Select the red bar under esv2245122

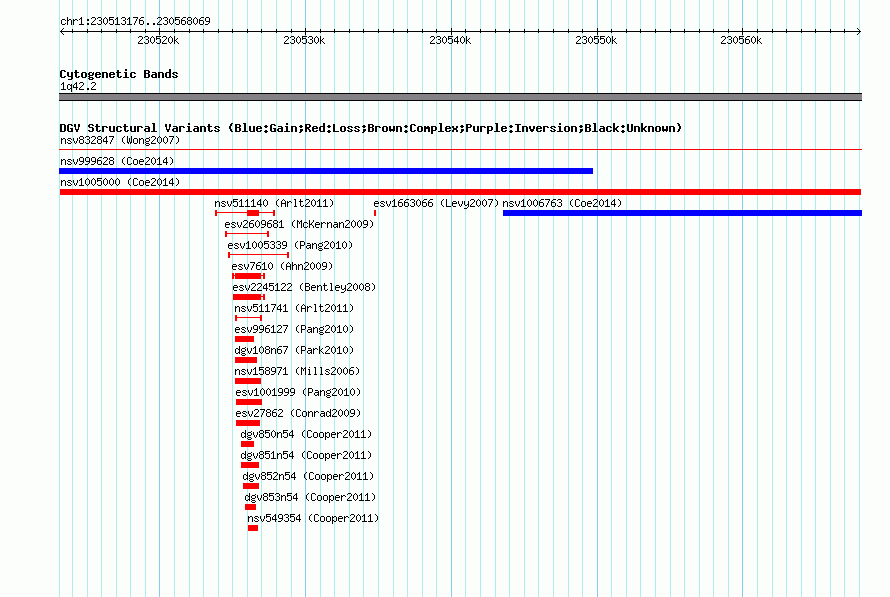[249, 297]
